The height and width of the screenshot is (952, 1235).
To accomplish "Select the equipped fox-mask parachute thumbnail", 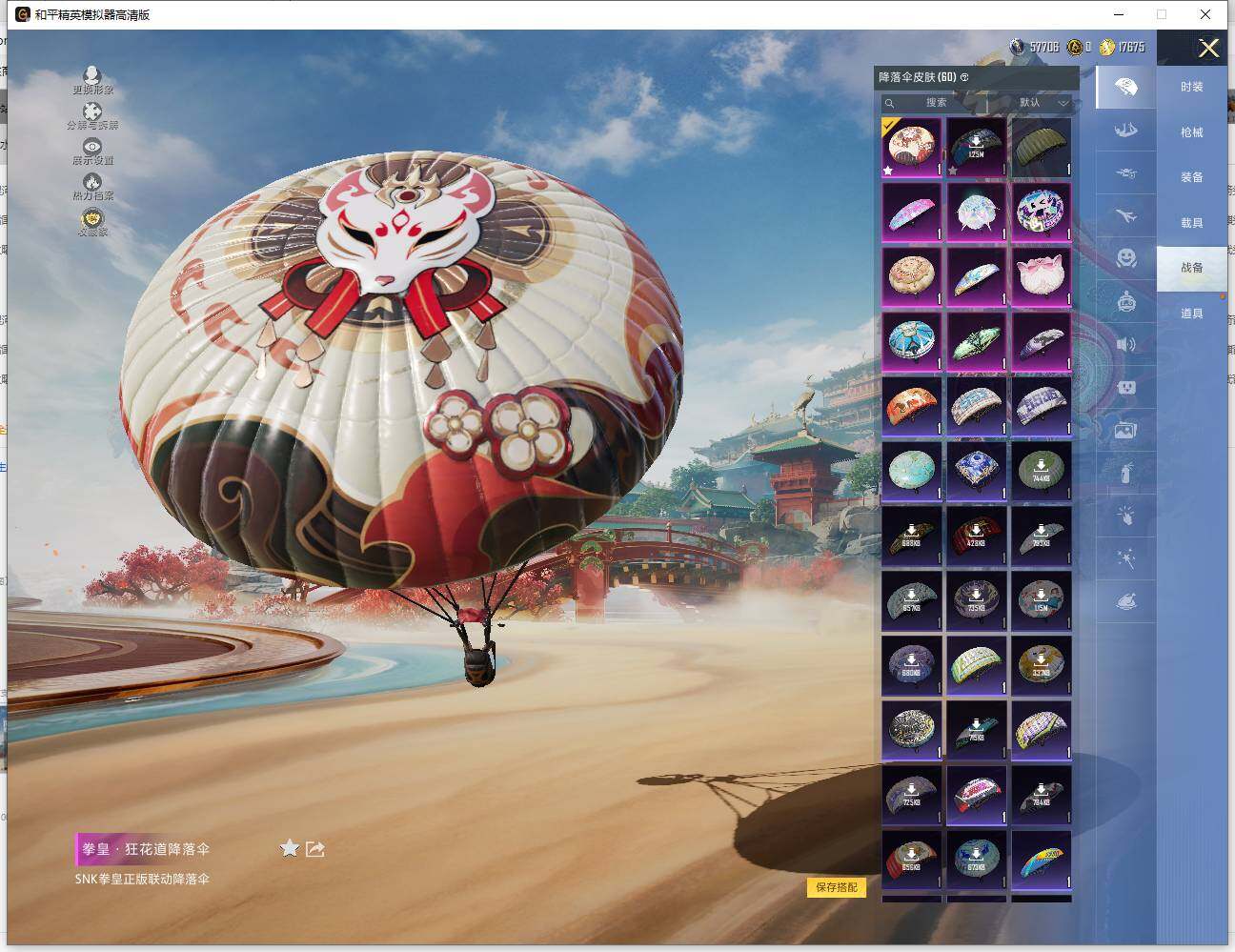I will pos(912,148).
